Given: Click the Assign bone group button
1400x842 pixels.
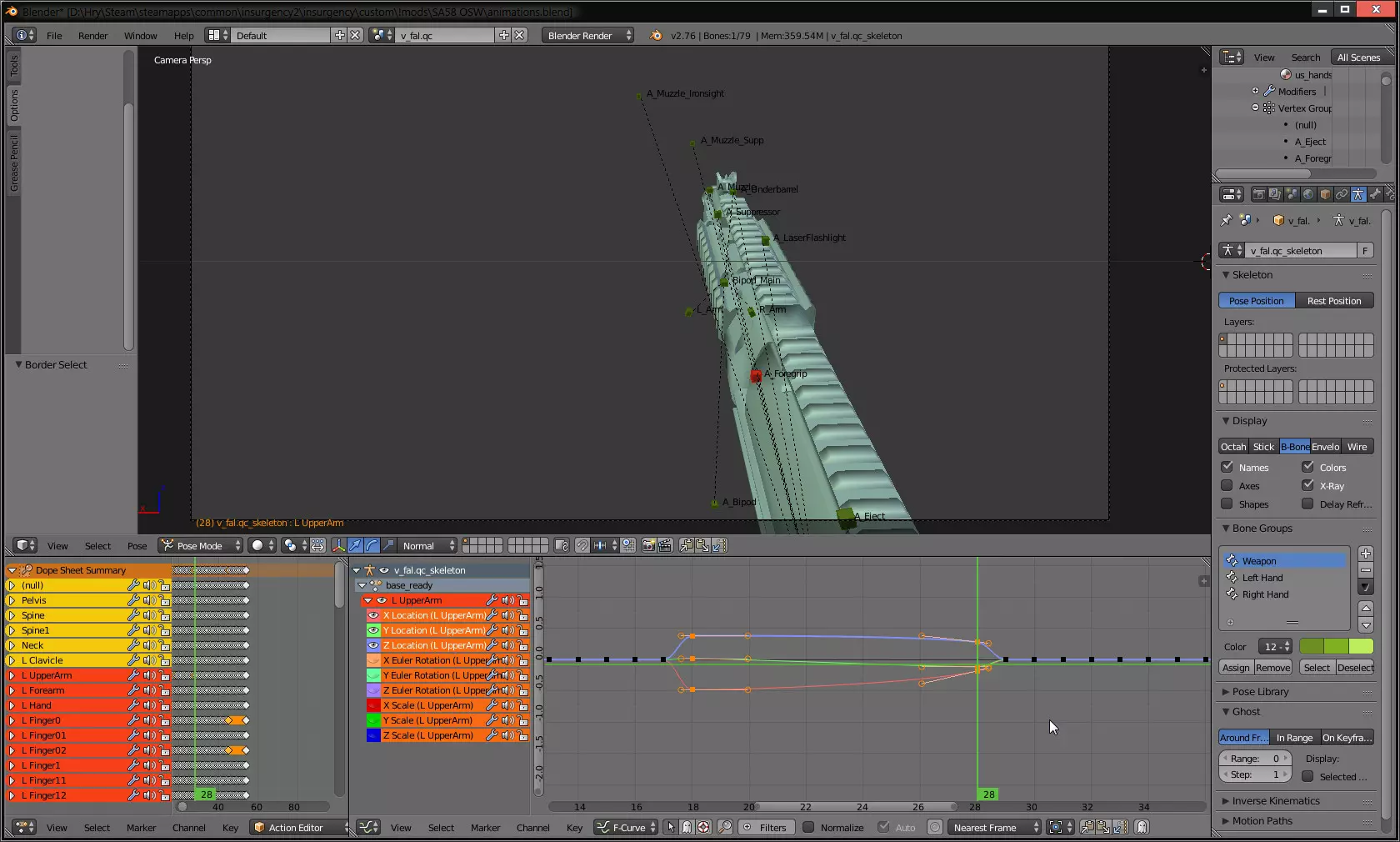Looking at the screenshot, I should (x=1236, y=668).
